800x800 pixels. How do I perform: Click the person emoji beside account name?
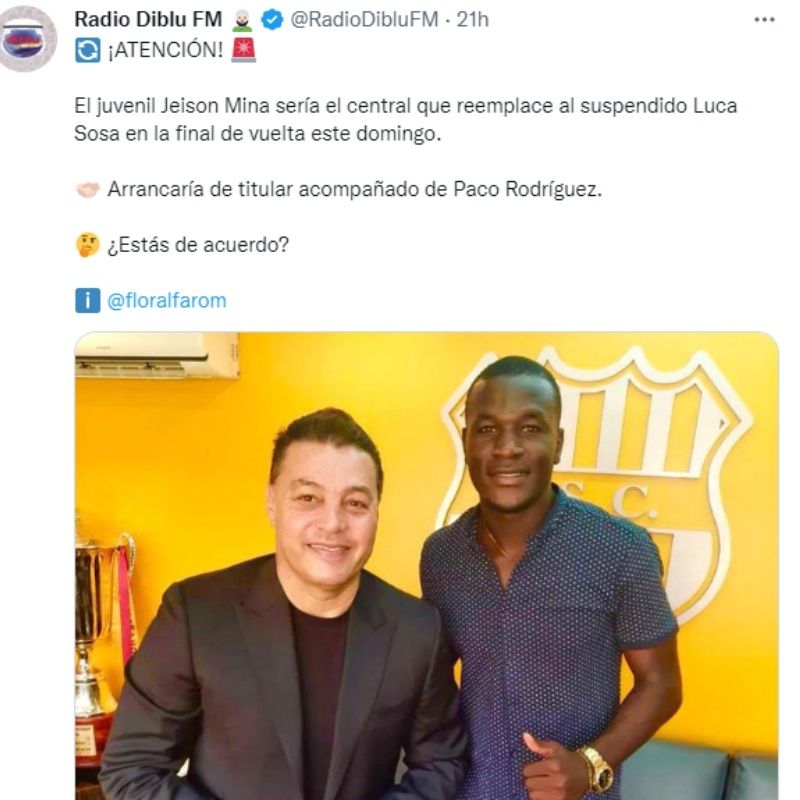(242, 20)
